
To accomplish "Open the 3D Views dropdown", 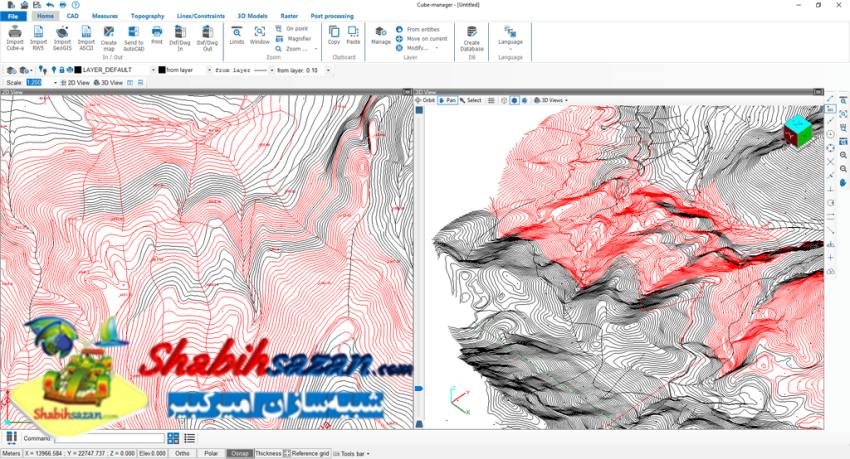I will tap(551, 100).
